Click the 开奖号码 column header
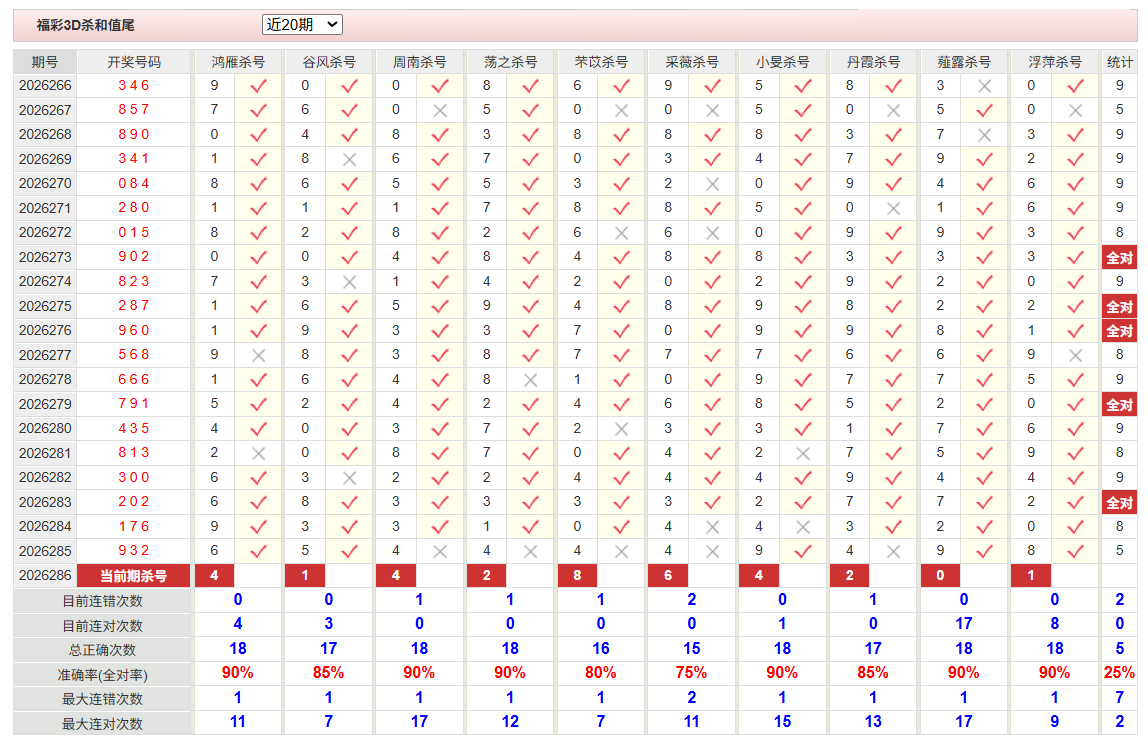Screen dimensions: 1148x746 tap(134, 62)
